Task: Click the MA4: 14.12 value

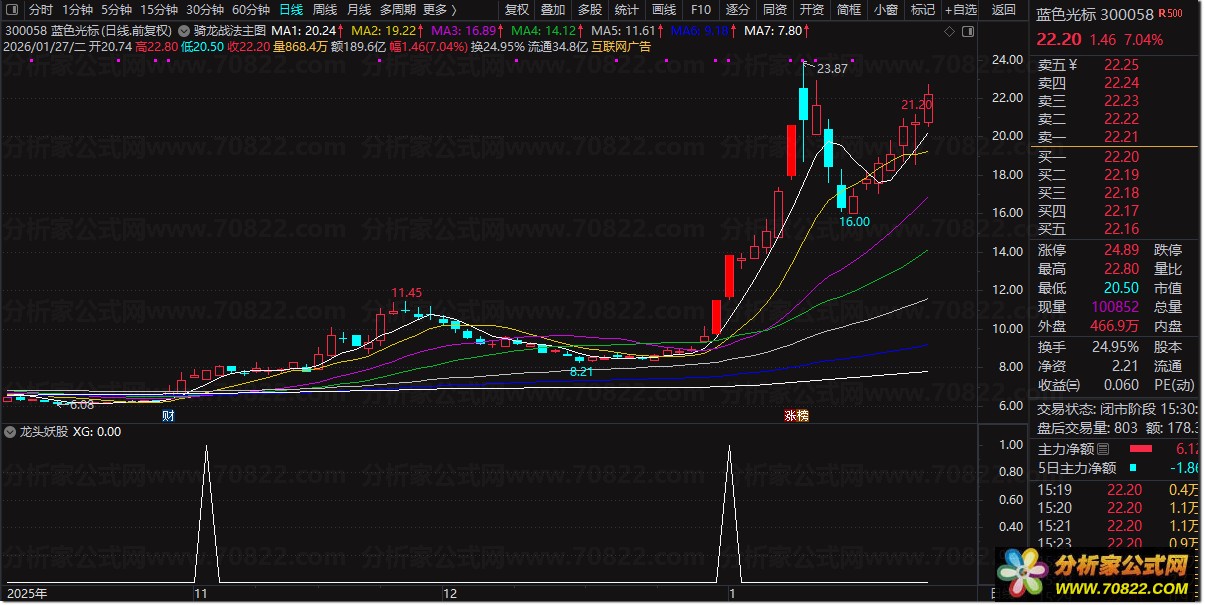Action: pyautogui.click(x=543, y=32)
